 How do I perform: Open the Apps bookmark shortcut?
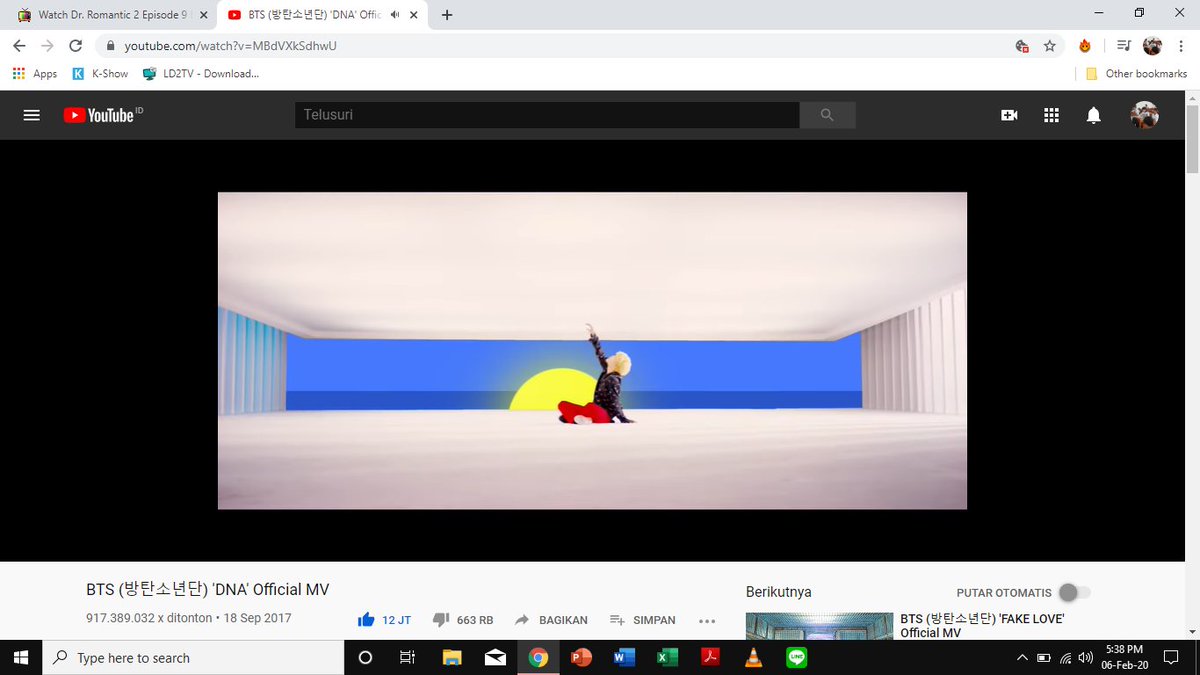(x=35, y=74)
